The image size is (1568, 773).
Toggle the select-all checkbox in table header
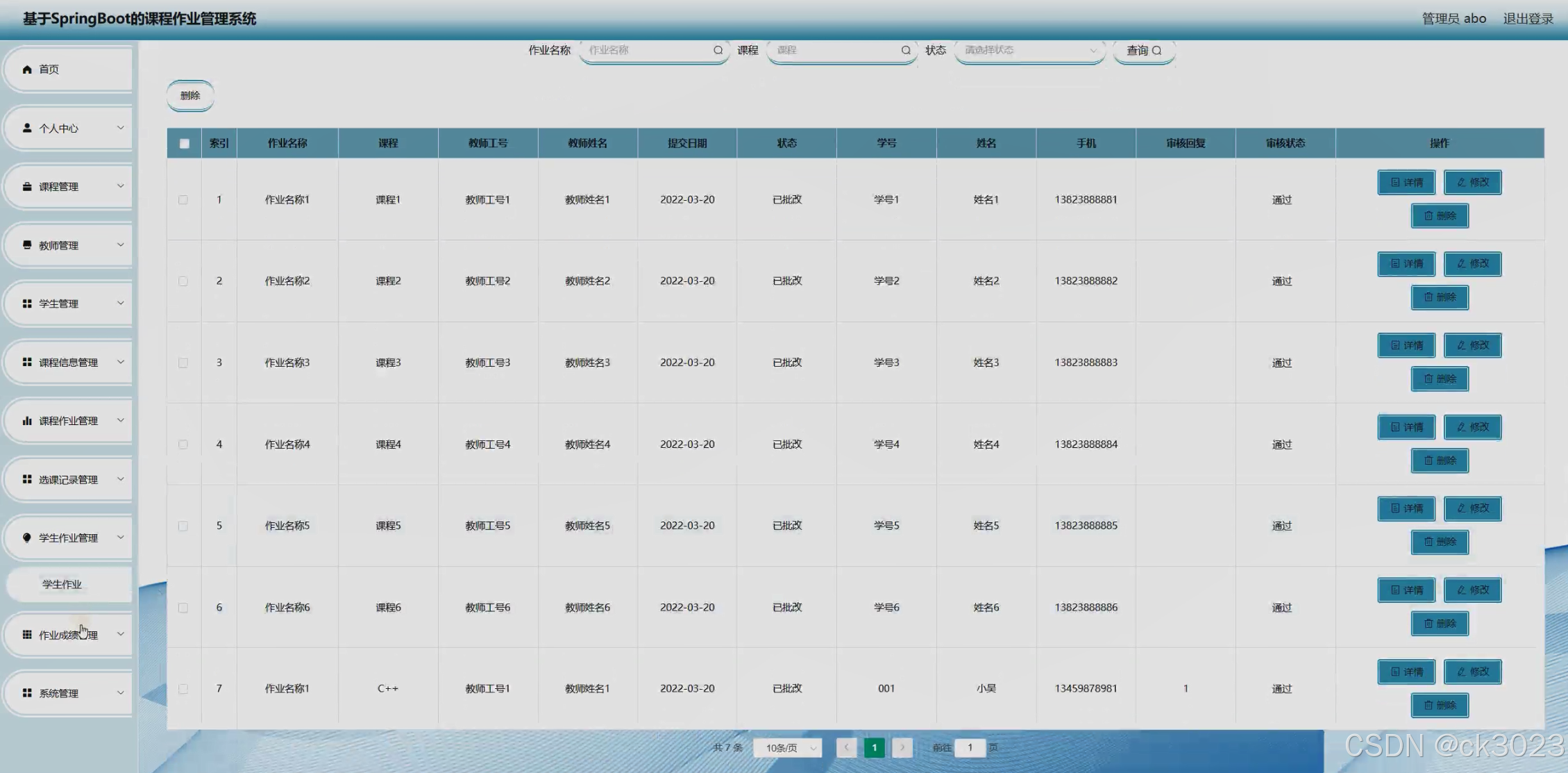click(x=184, y=144)
